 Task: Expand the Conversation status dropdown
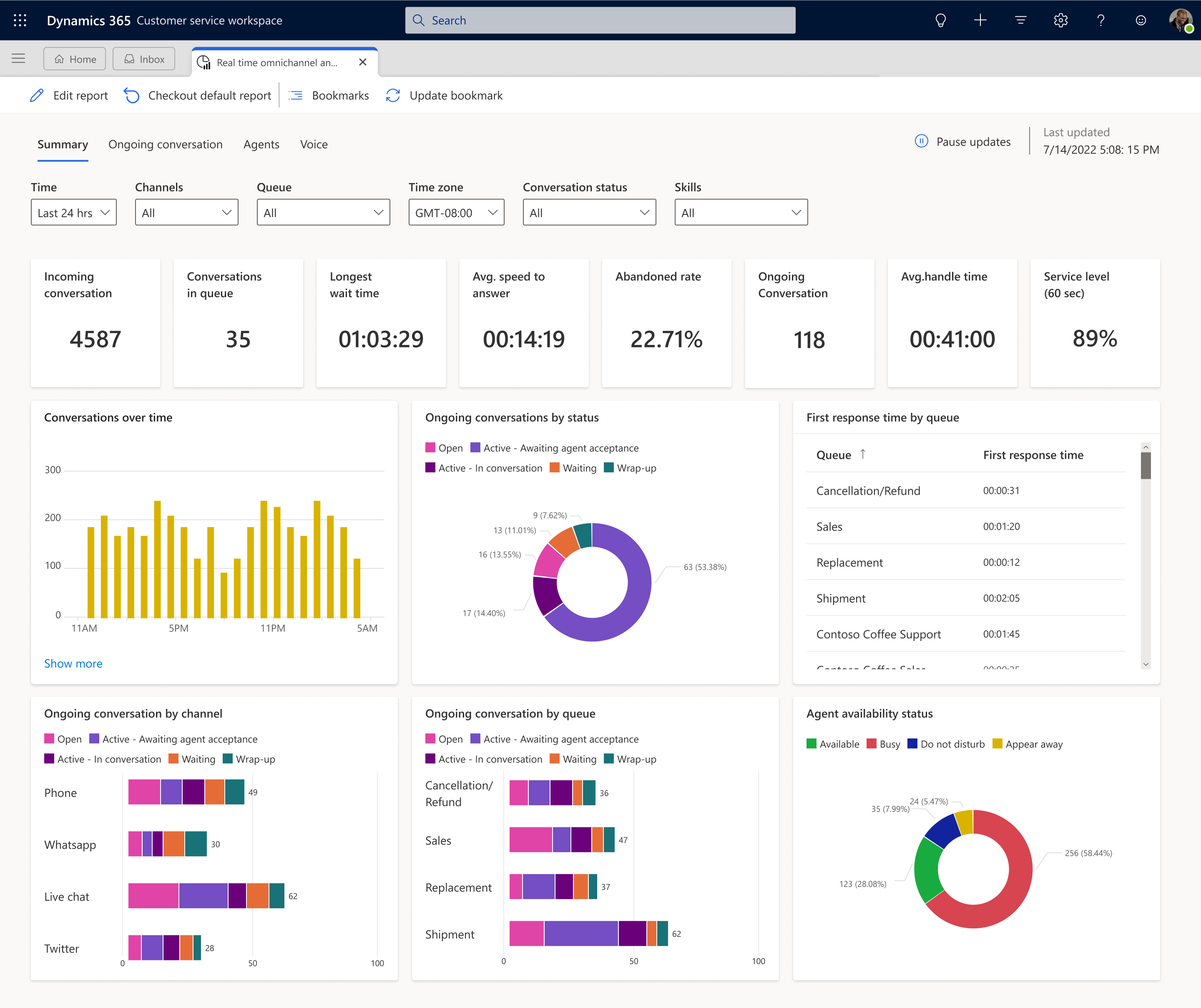(x=588, y=213)
